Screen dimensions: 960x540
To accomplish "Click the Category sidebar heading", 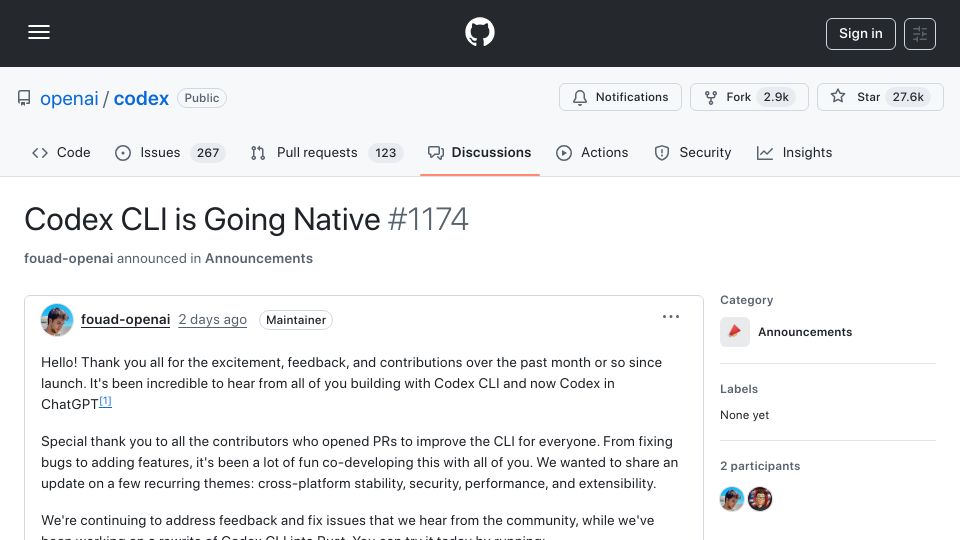I will 746,300.
